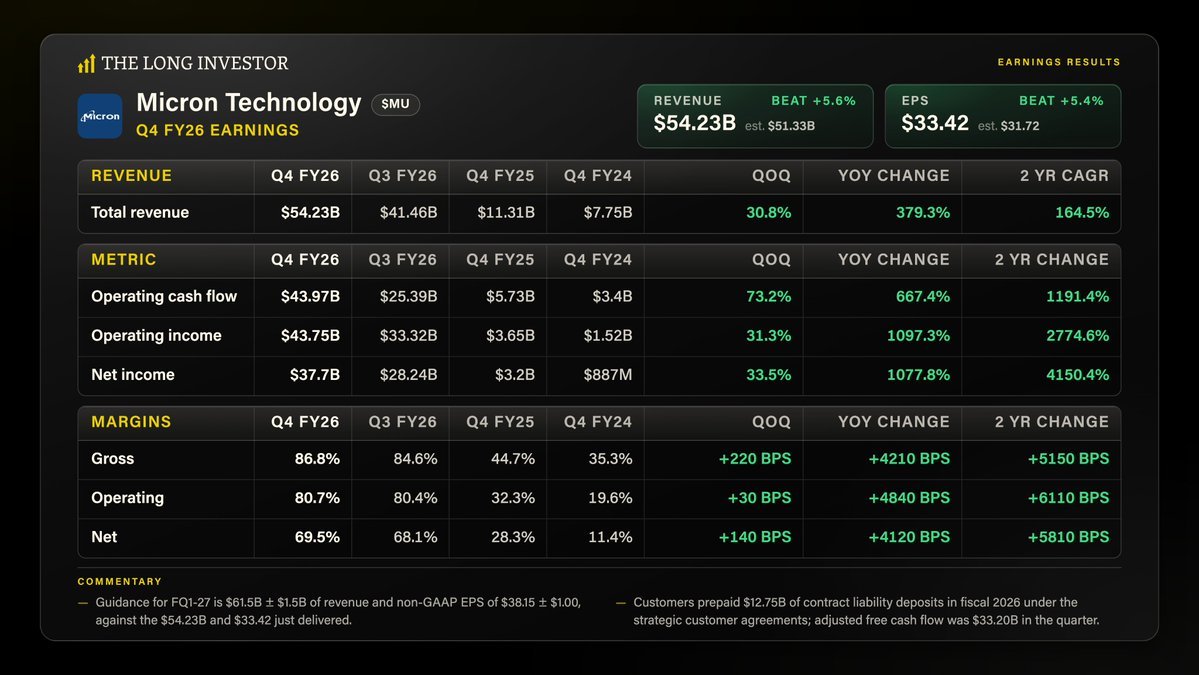Click Total revenue Q4 FY24 value $7.75B
1199x675 pixels.
(x=607, y=213)
